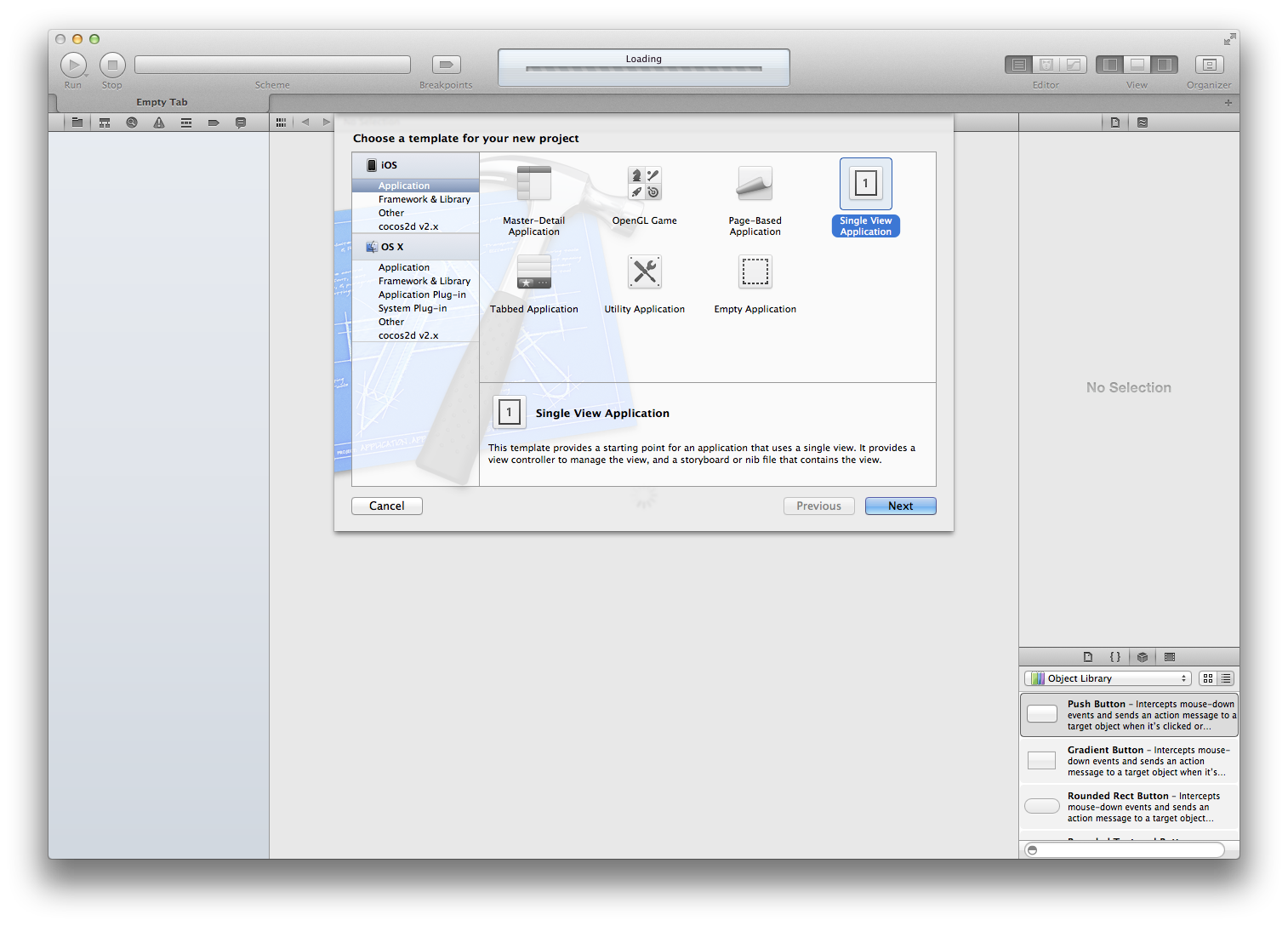Add a new tab with plus button
Image resolution: width=1288 pixels, height=926 pixels.
click(x=1228, y=103)
